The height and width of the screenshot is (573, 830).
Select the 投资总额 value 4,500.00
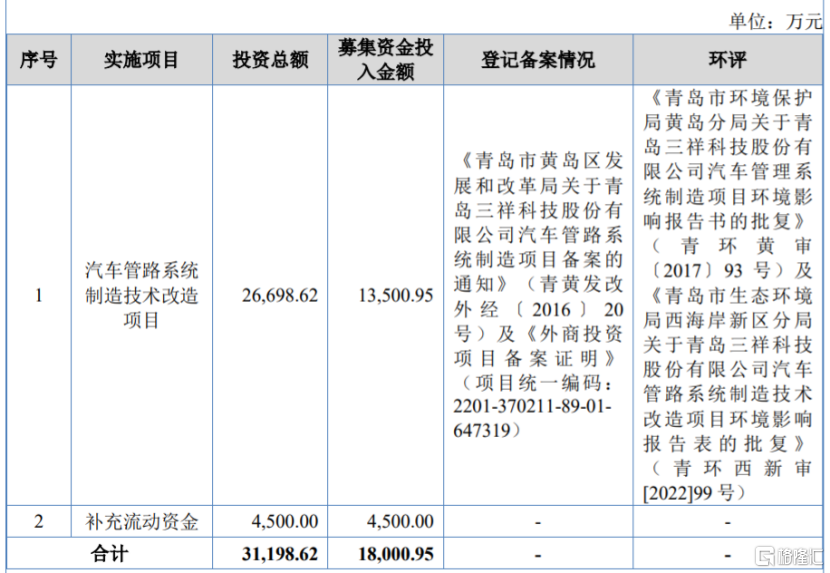tap(285, 522)
